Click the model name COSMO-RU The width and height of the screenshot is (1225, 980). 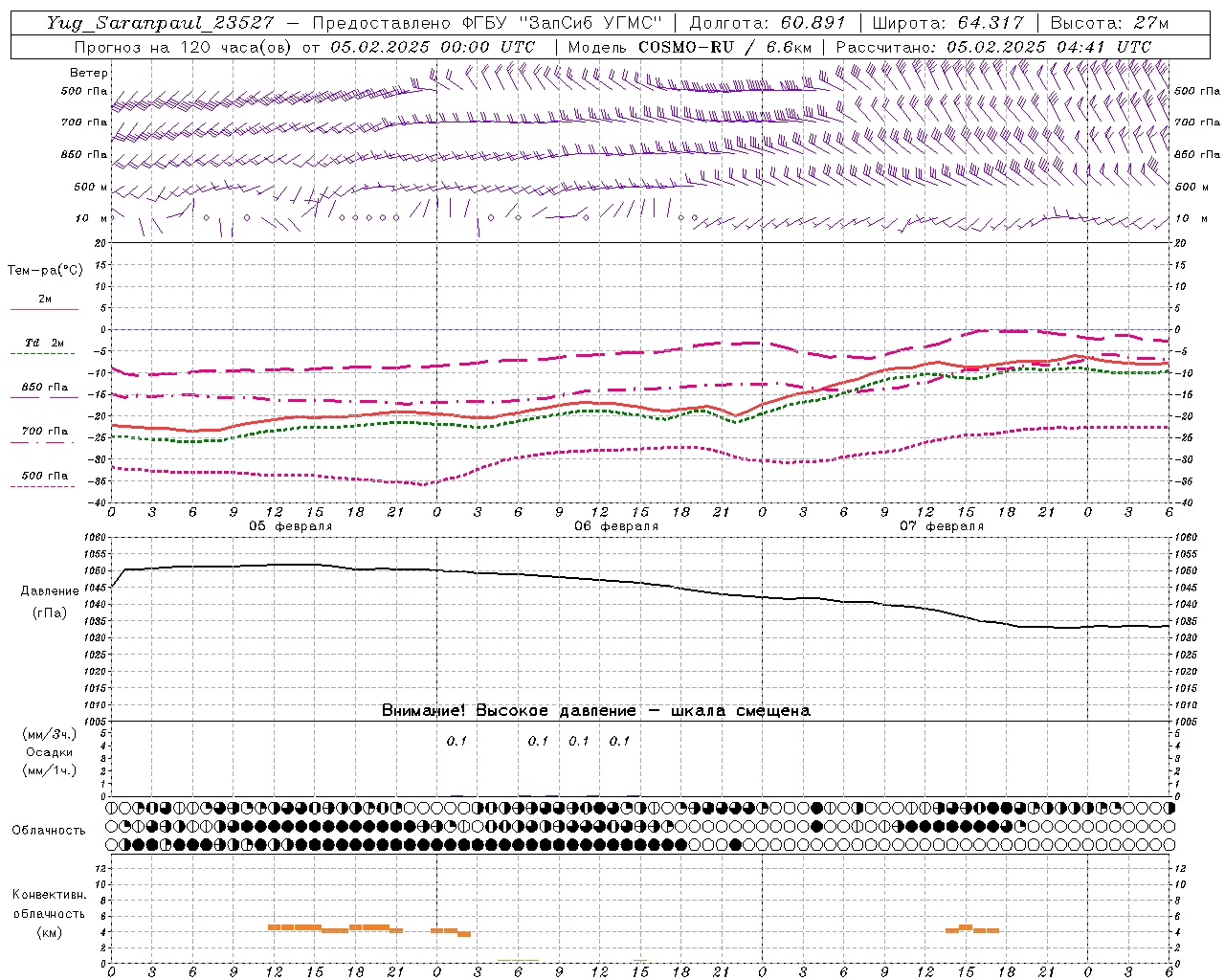[685, 47]
